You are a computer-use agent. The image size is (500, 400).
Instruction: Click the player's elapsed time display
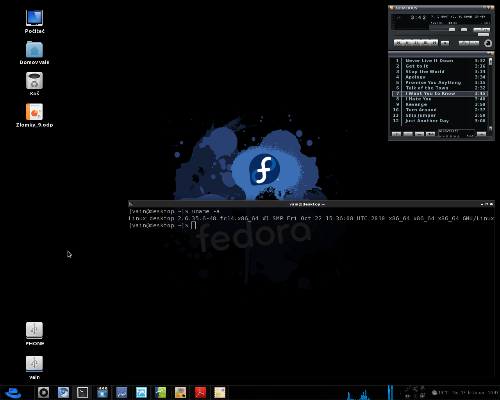418,17
